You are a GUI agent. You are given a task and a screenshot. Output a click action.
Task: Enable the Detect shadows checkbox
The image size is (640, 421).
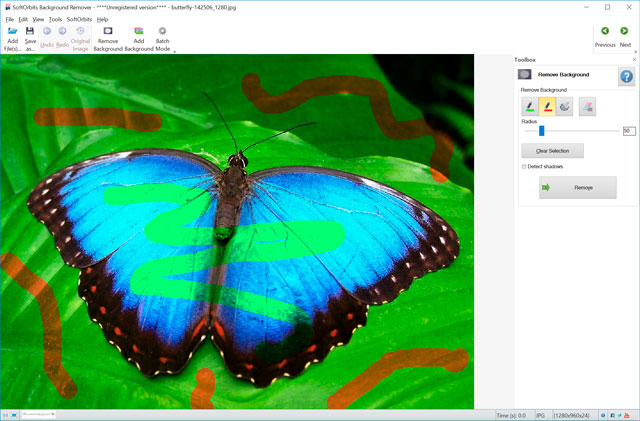coord(525,166)
